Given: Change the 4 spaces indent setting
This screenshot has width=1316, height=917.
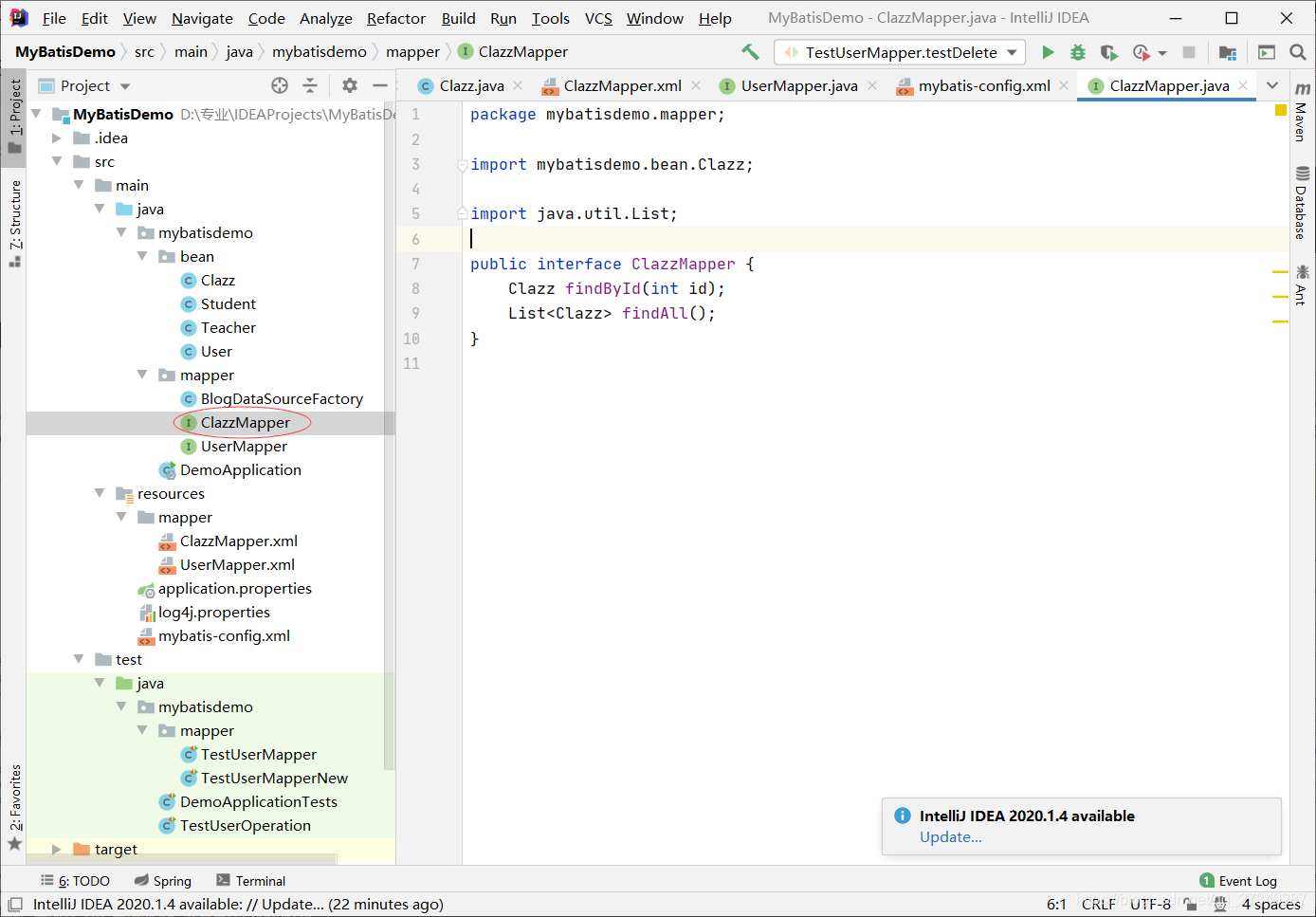Looking at the screenshot, I should point(1270,905).
